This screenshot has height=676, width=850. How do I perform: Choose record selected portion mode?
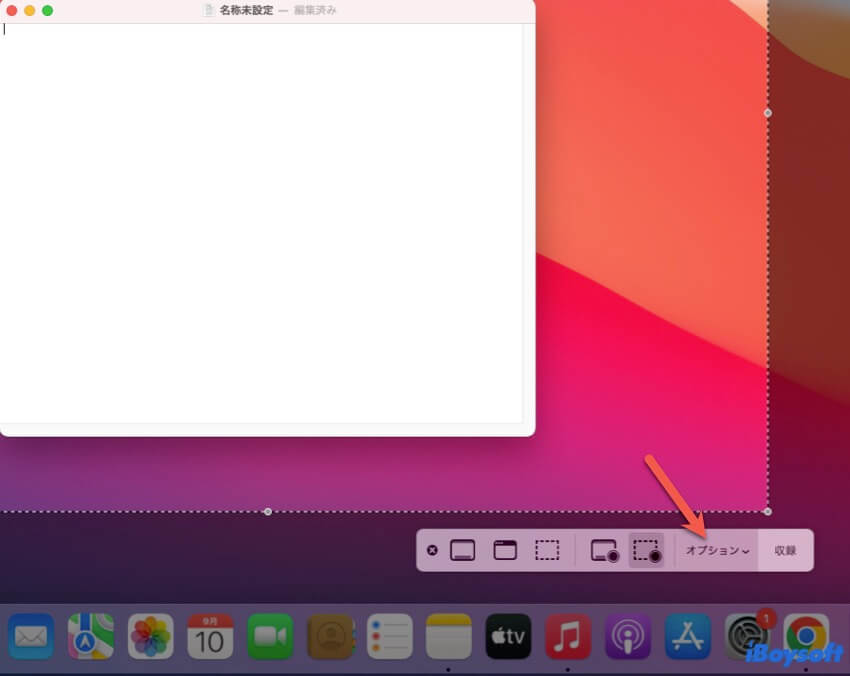pos(647,551)
